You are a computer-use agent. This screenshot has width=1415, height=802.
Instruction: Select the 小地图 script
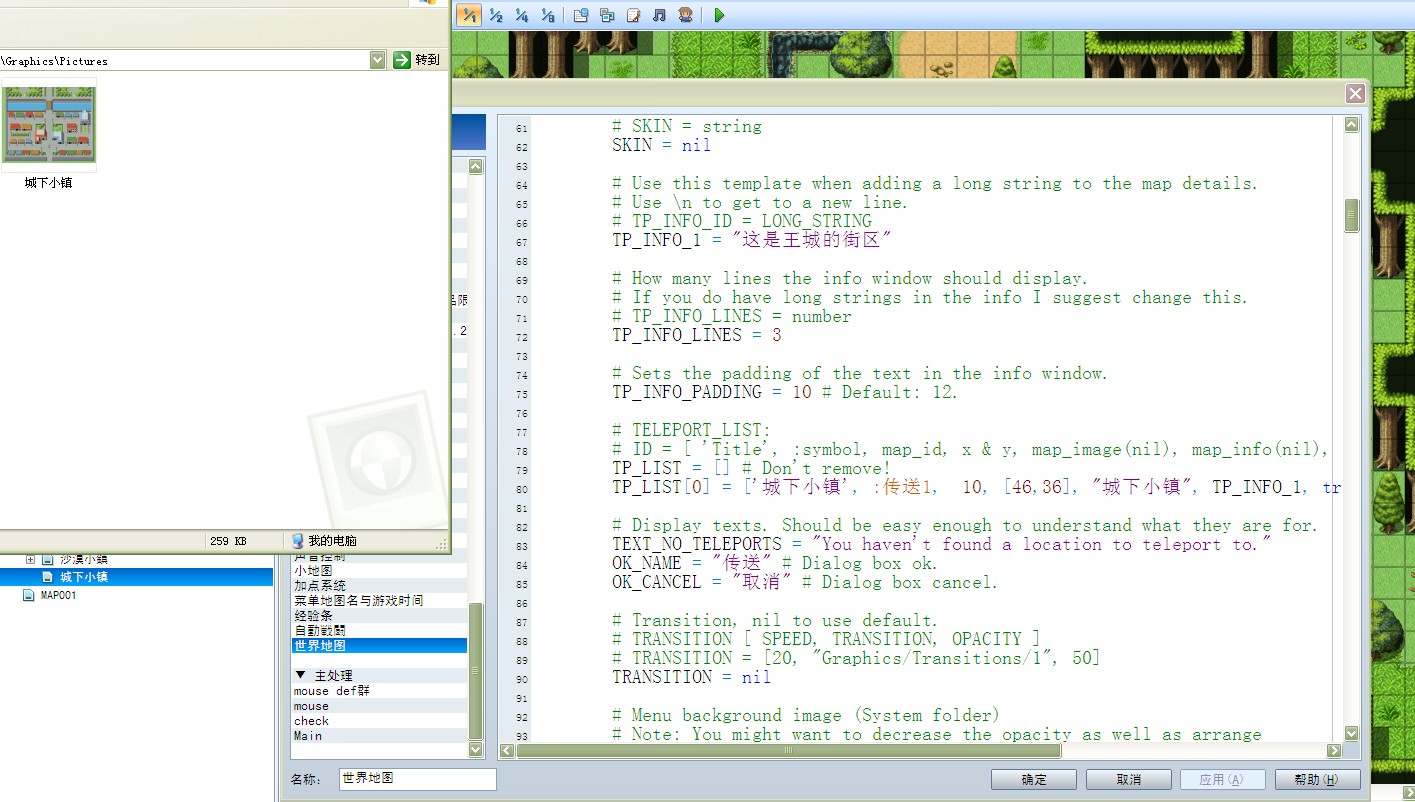click(x=379, y=571)
